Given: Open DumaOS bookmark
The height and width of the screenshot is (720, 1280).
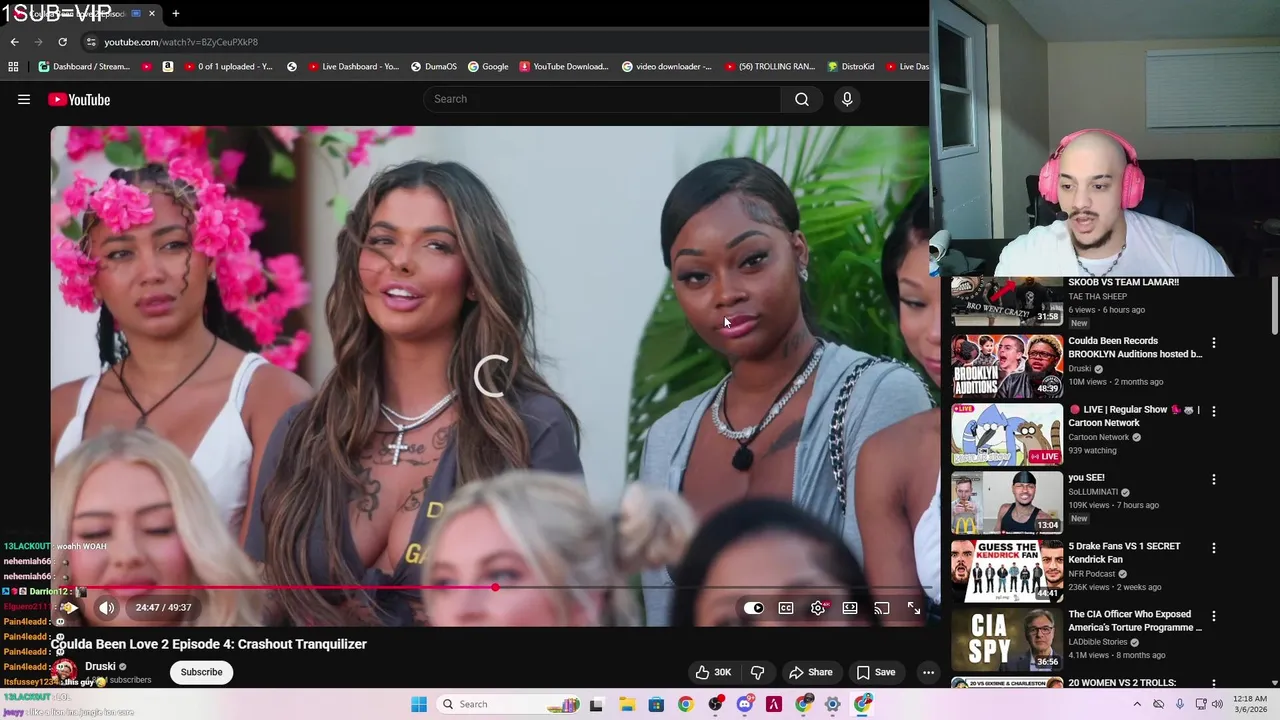Looking at the screenshot, I should click(x=433, y=66).
